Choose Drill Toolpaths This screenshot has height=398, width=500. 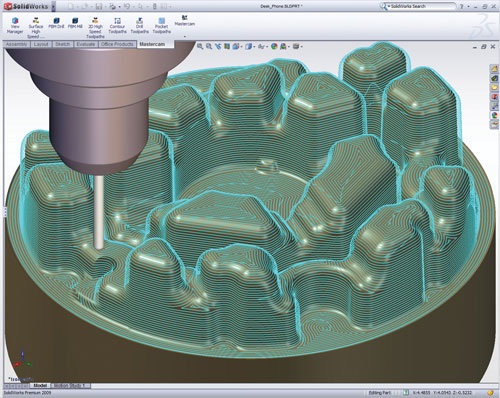pyautogui.click(x=140, y=26)
